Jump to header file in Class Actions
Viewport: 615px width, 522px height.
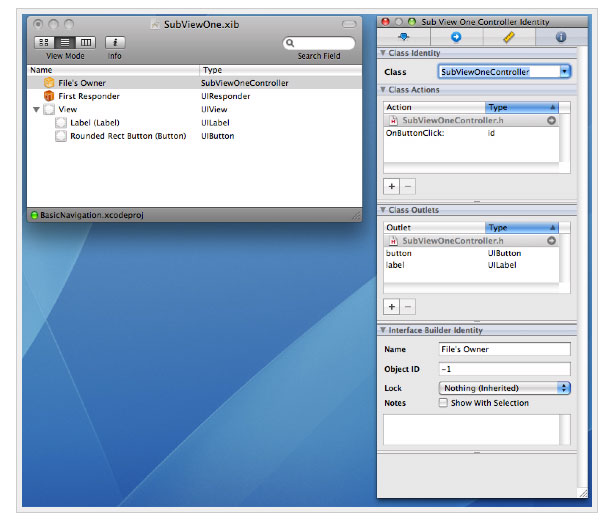point(551,120)
